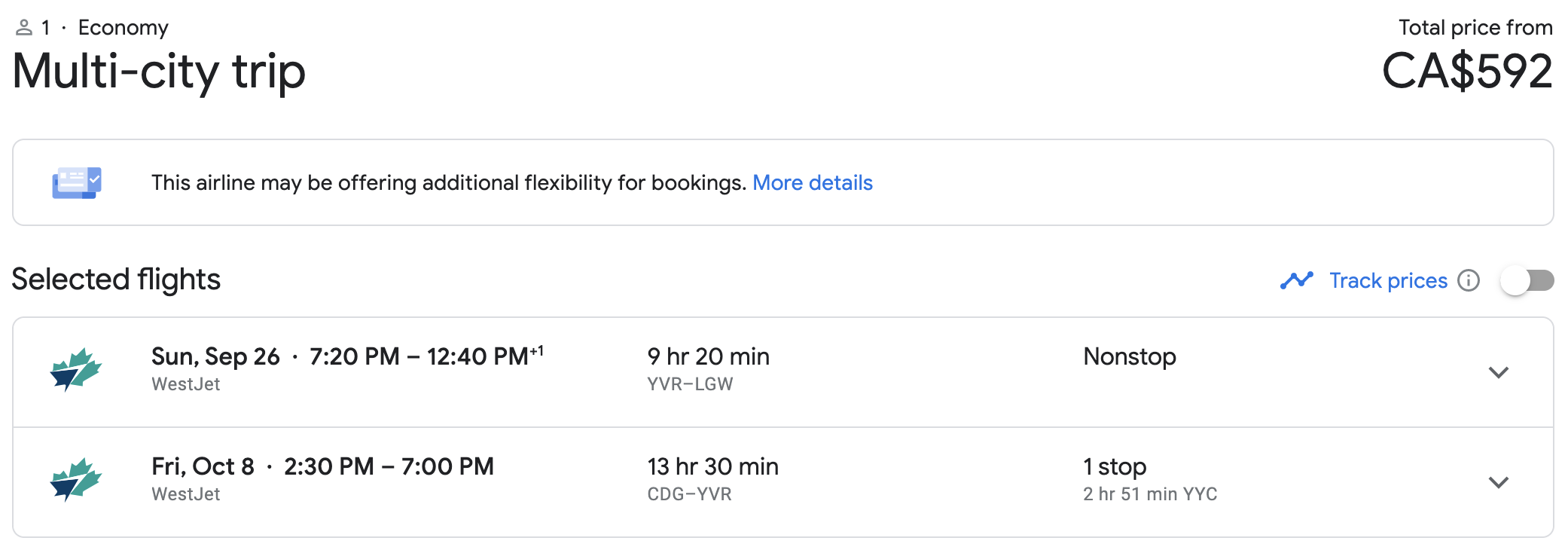The width and height of the screenshot is (1568, 550).
Task: Click the Multi-city trip heading
Action: (x=159, y=72)
